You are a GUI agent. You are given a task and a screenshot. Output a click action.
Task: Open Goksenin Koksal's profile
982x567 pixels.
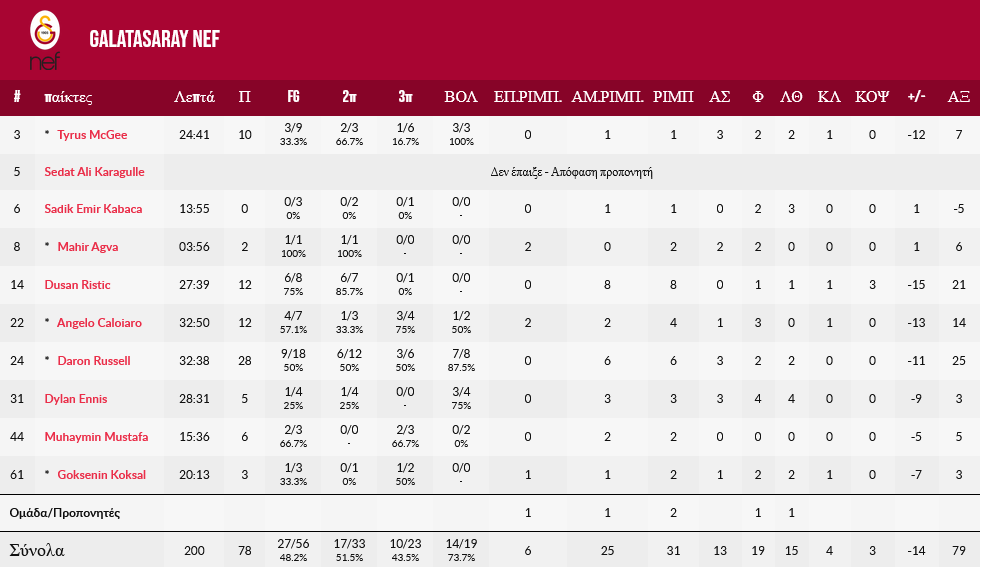tap(101, 475)
